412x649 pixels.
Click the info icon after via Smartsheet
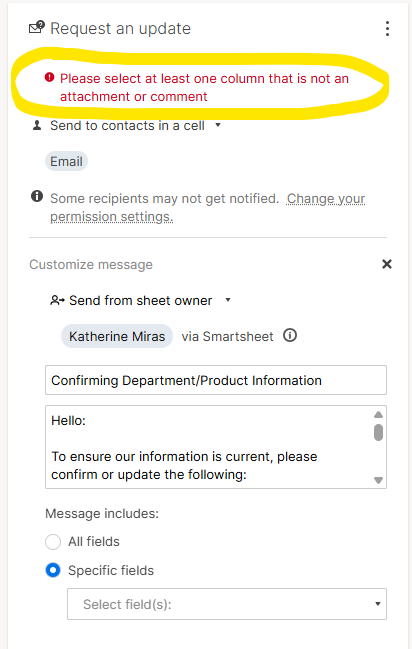[x=290, y=335]
